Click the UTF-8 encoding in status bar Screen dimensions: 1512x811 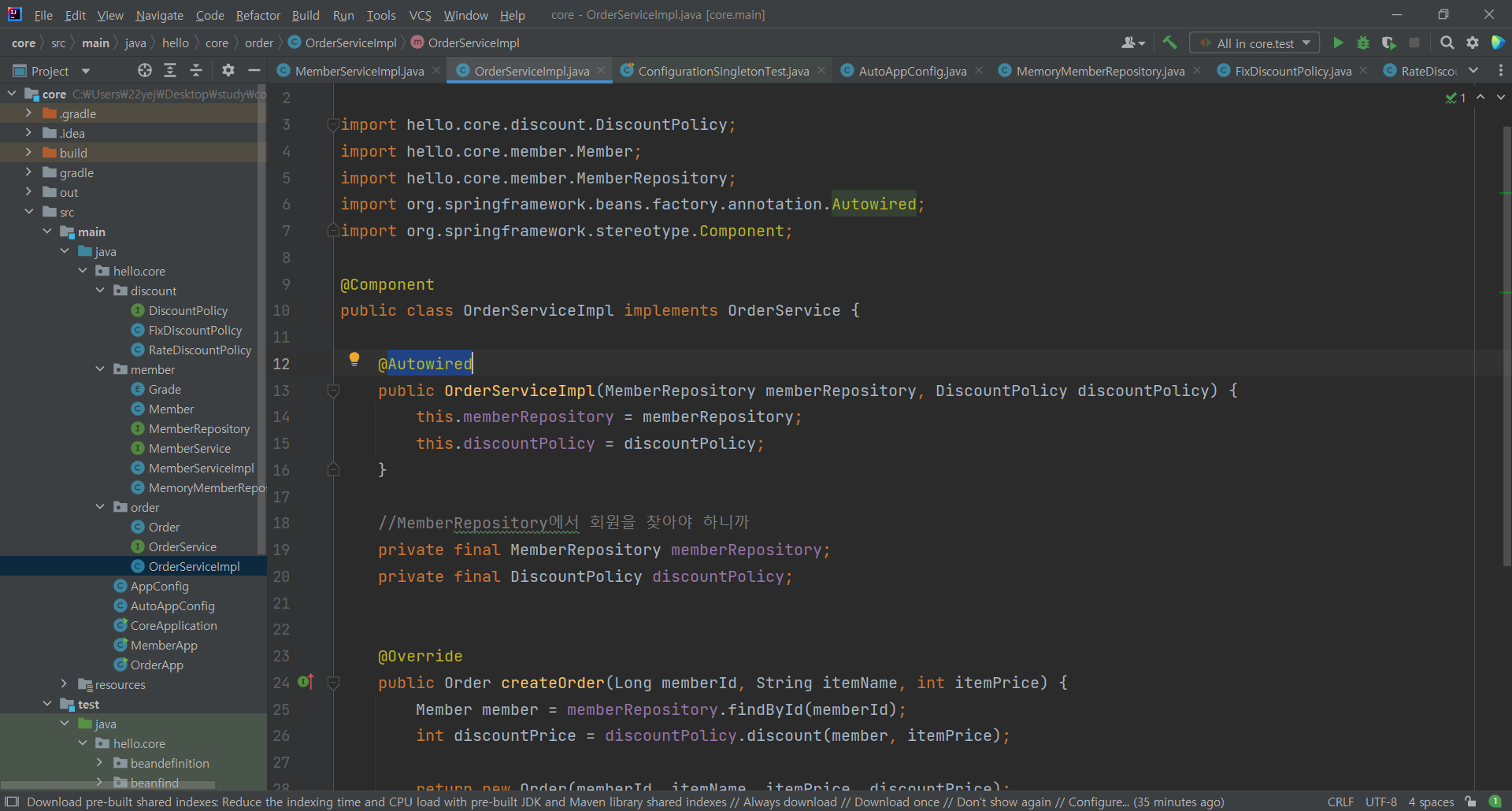pyautogui.click(x=1381, y=802)
